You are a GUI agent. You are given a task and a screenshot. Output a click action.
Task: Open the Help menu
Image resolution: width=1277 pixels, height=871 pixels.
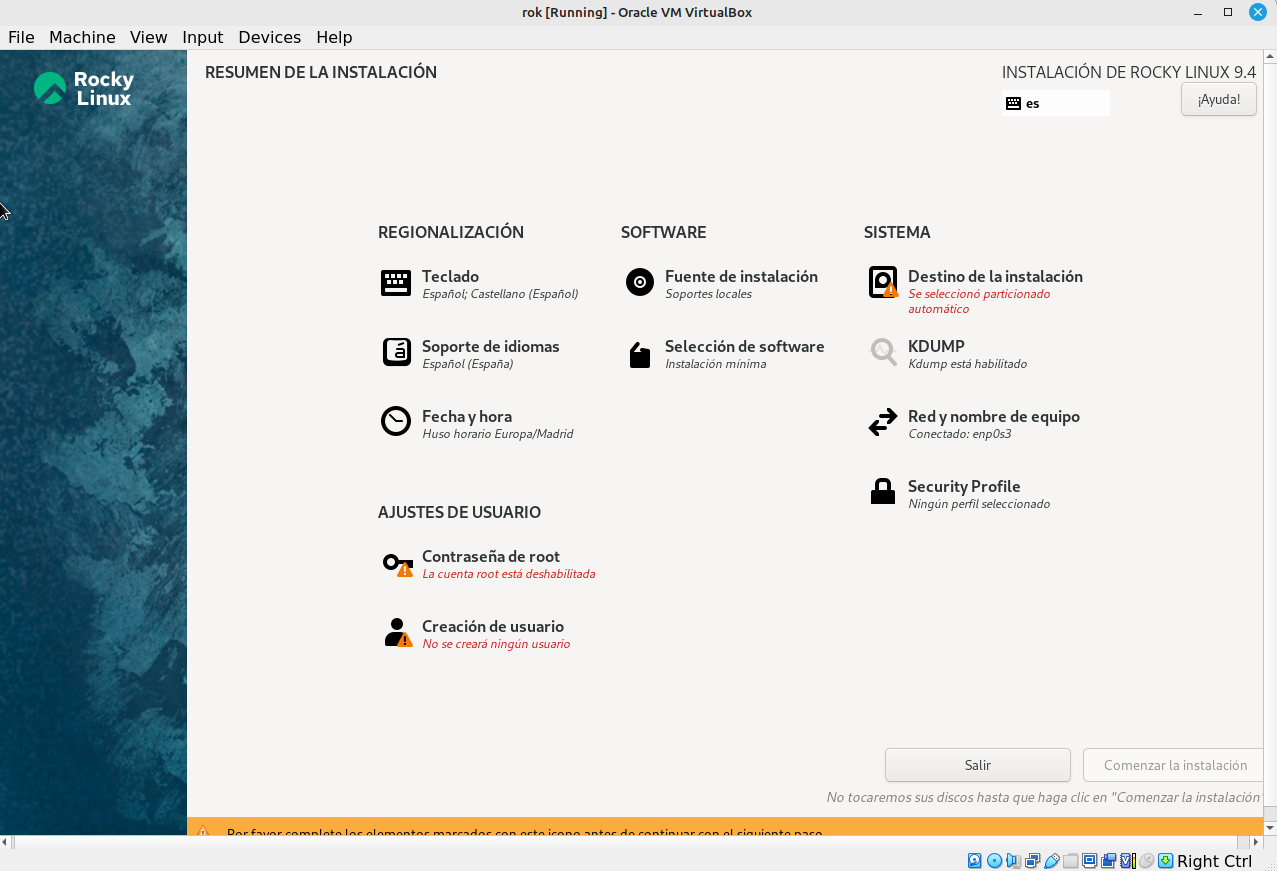[x=334, y=37]
